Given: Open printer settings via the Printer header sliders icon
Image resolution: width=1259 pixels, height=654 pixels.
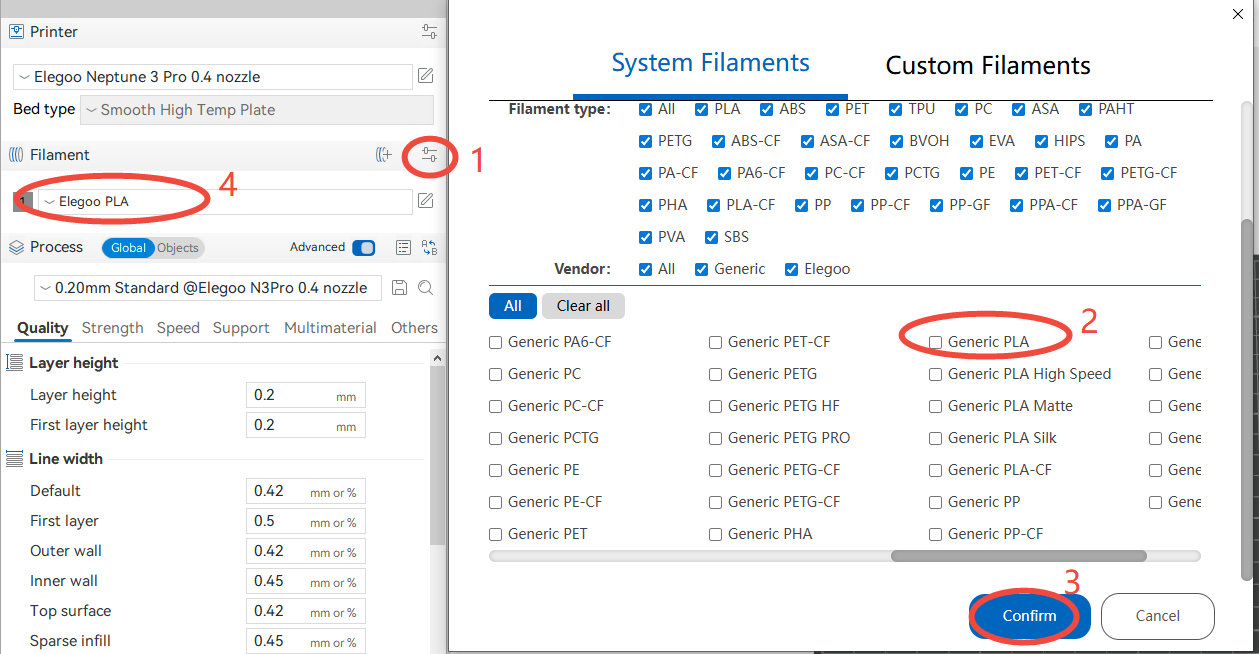Looking at the screenshot, I should (x=429, y=32).
